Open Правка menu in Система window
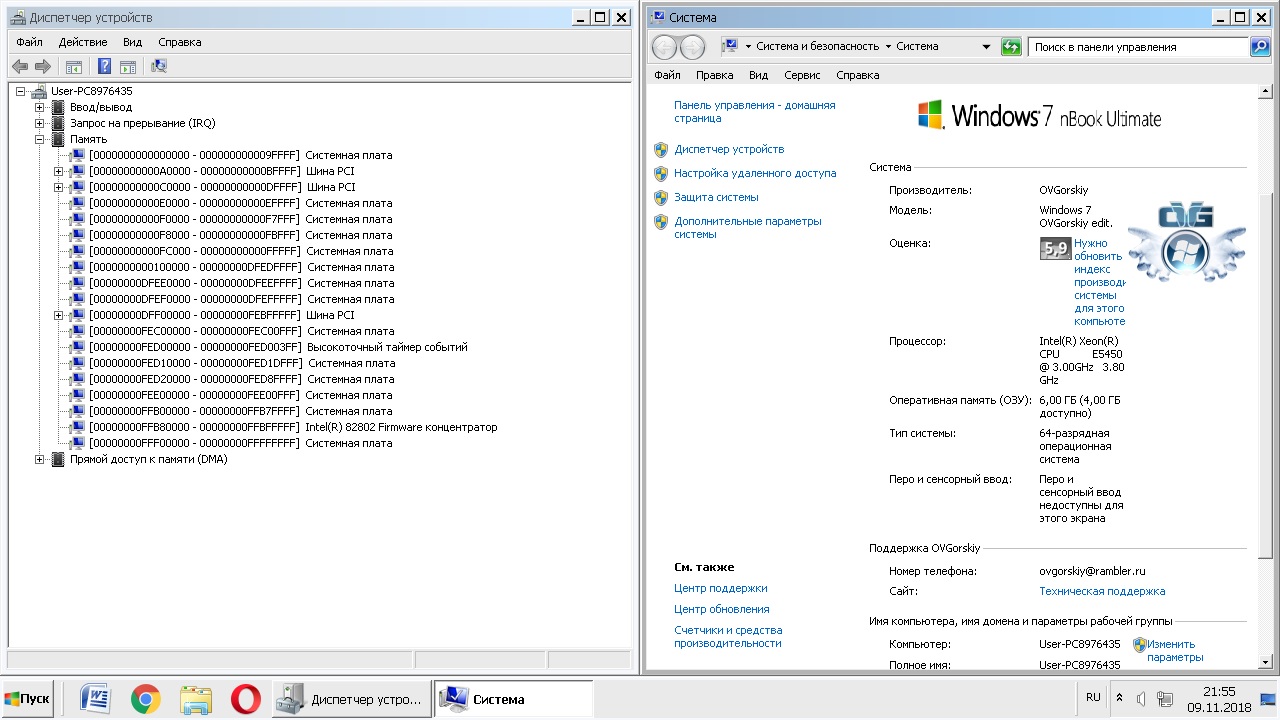Image resolution: width=1280 pixels, height=720 pixels. point(715,75)
